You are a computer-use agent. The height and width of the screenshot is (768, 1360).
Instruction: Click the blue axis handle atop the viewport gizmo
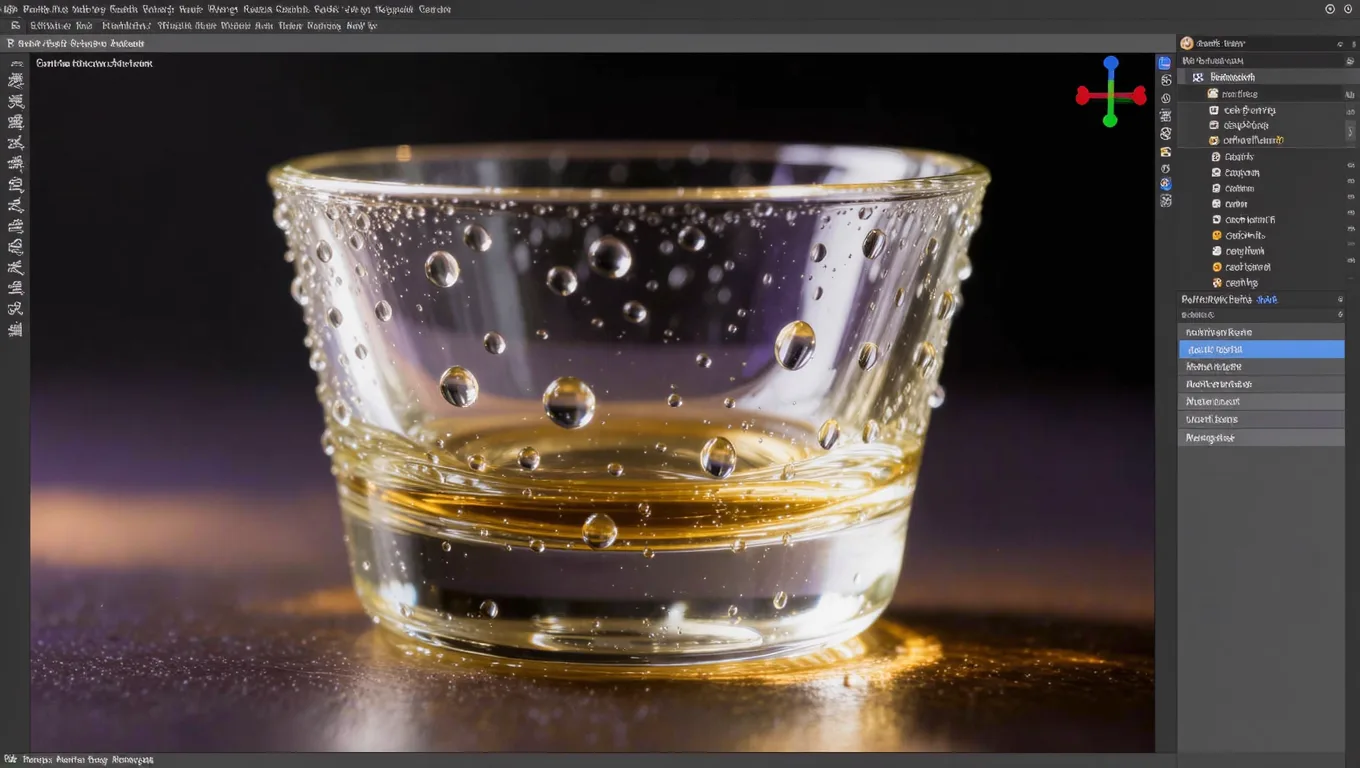(x=1110, y=63)
